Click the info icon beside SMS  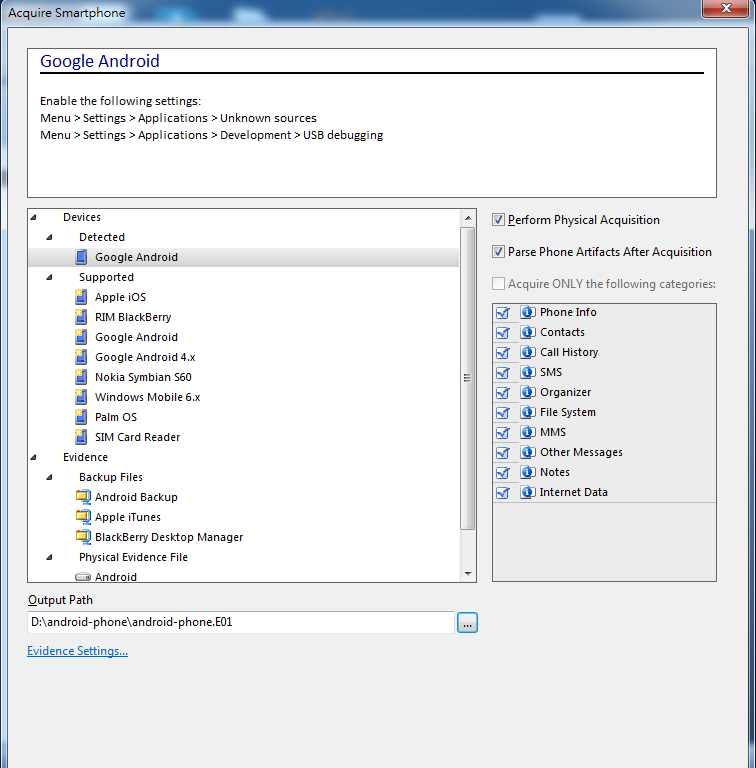click(527, 372)
